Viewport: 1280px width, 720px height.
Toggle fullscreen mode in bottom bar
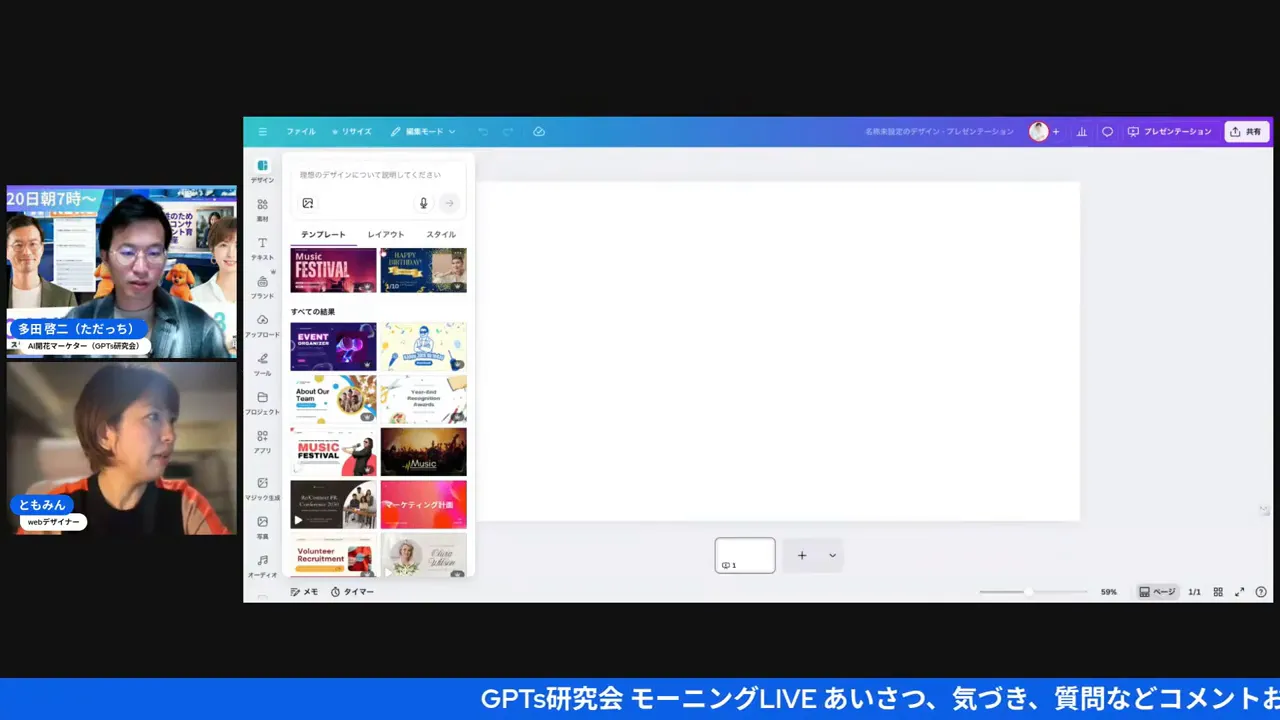click(x=1239, y=592)
